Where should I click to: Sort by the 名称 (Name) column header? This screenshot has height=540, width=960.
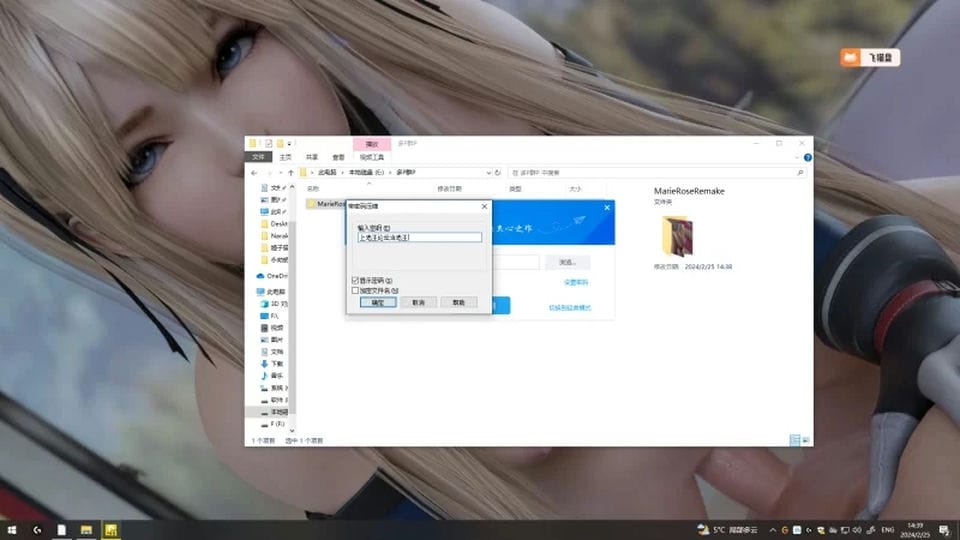click(x=313, y=189)
